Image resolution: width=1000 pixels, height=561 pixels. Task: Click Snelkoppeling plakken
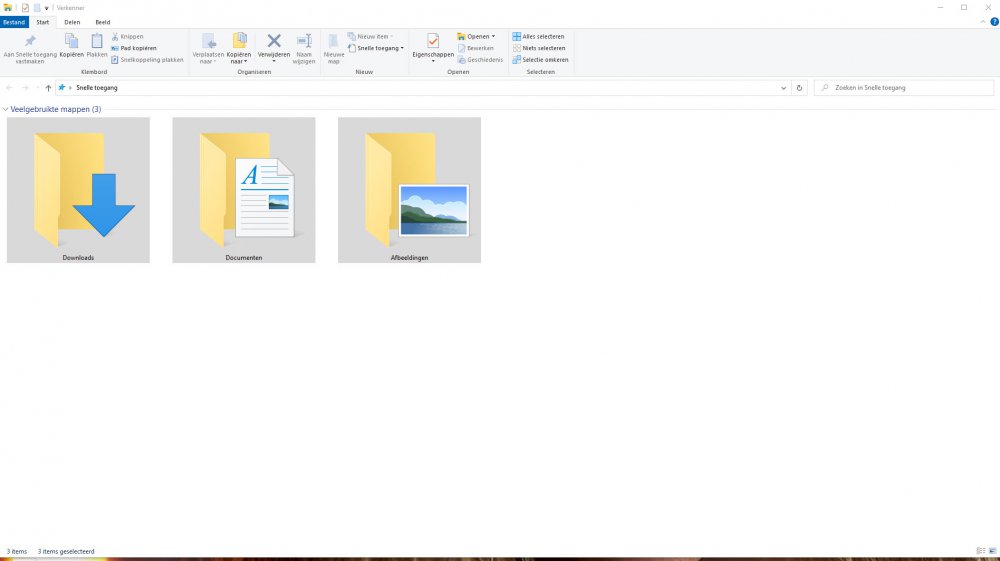[147, 59]
